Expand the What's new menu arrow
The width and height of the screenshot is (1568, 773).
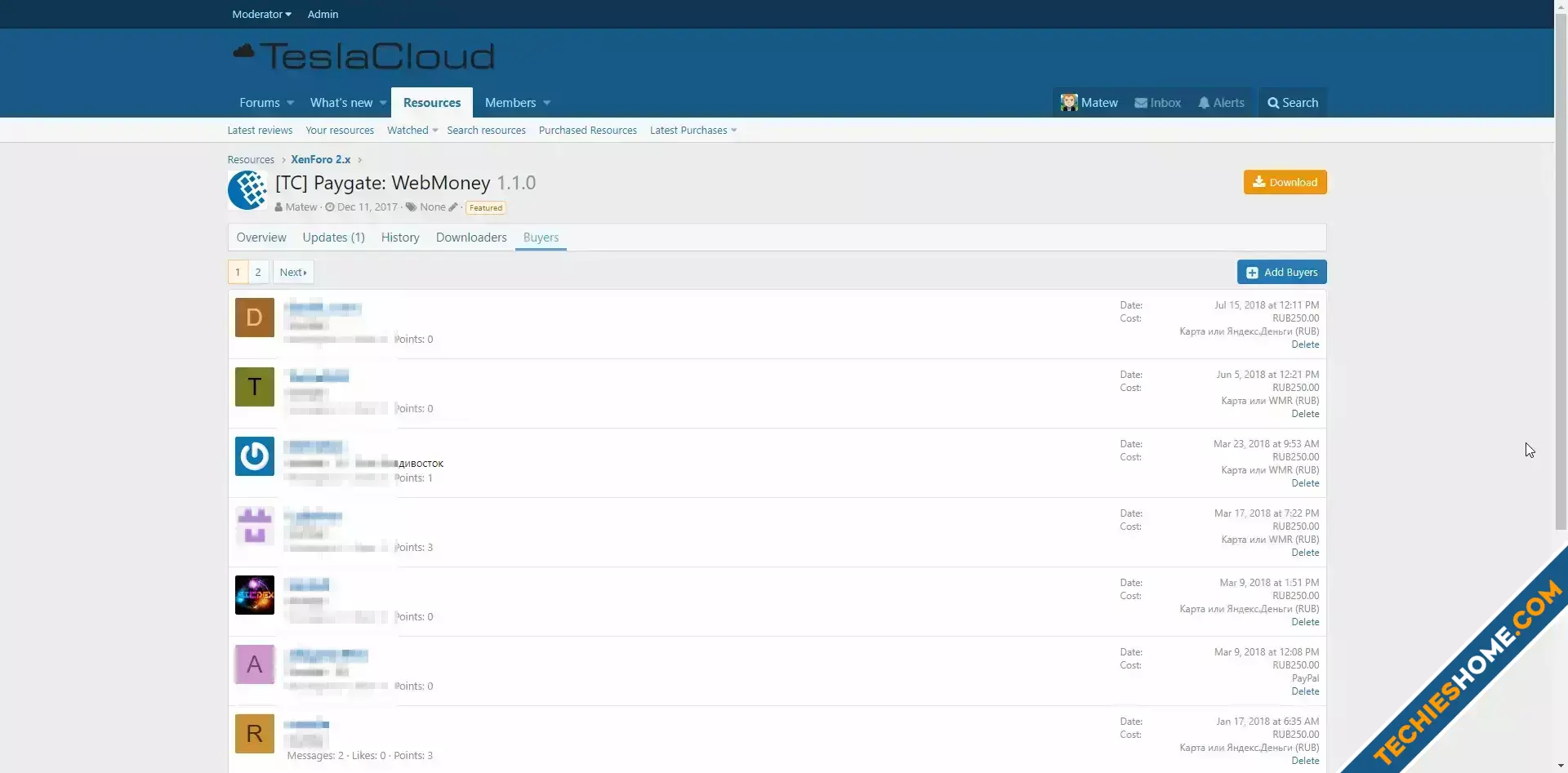[x=383, y=103]
